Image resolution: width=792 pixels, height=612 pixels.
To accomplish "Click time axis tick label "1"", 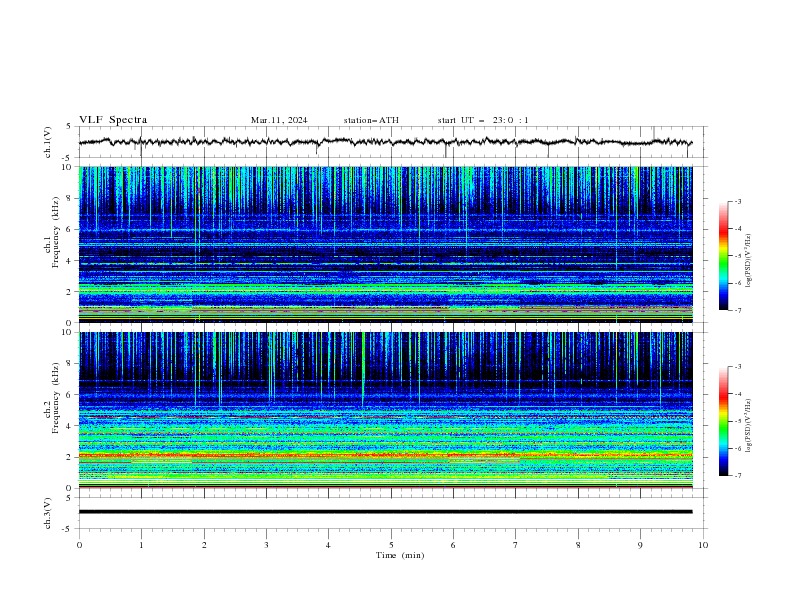I will pyautogui.click(x=141, y=545).
